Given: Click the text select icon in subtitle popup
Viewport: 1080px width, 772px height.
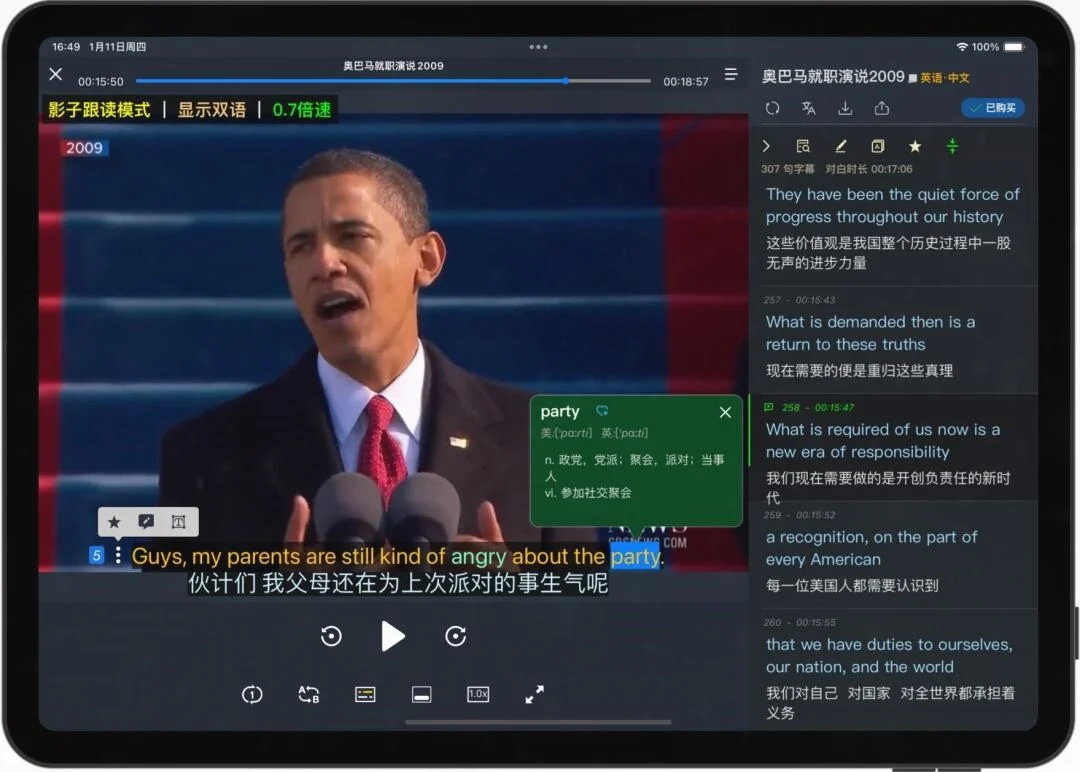Looking at the screenshot, I should 178,522.
